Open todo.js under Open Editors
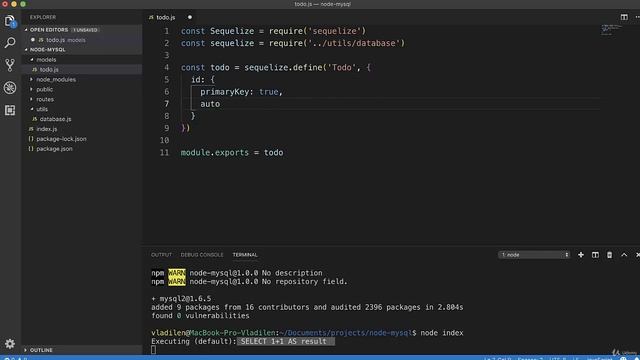Image resolution: width=640 pixels, height=360 pixels. (x=82, y=40)
